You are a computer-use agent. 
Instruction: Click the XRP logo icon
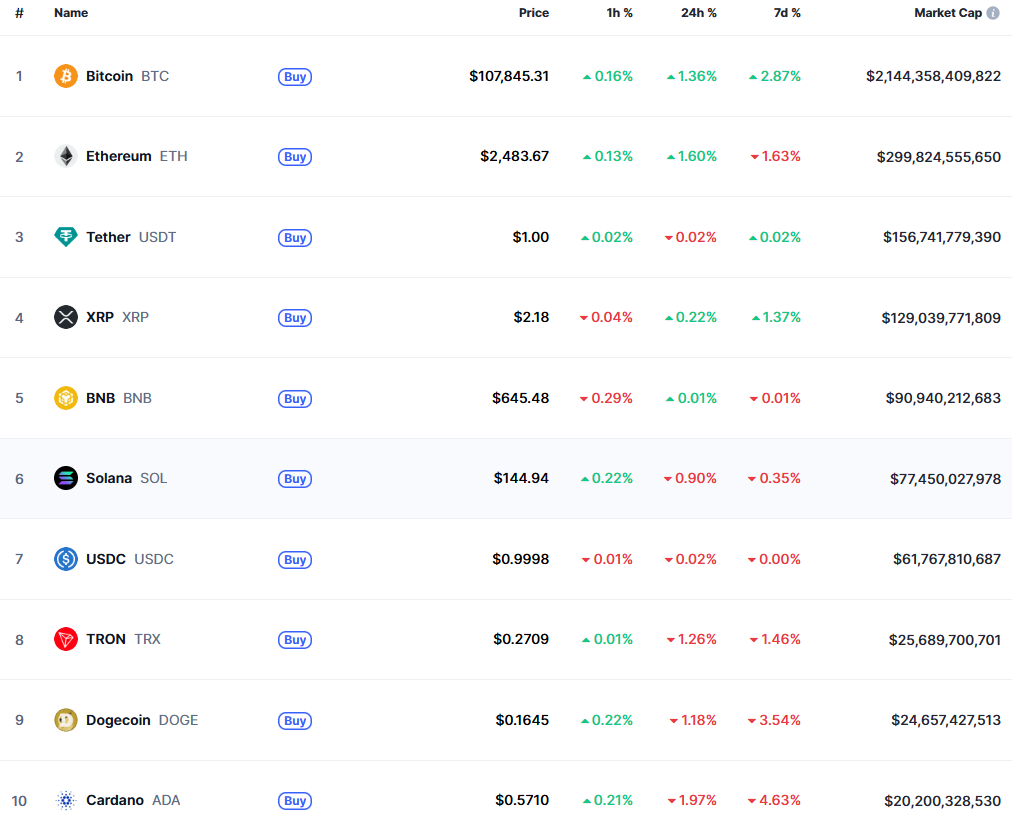[x=65, y=317]
